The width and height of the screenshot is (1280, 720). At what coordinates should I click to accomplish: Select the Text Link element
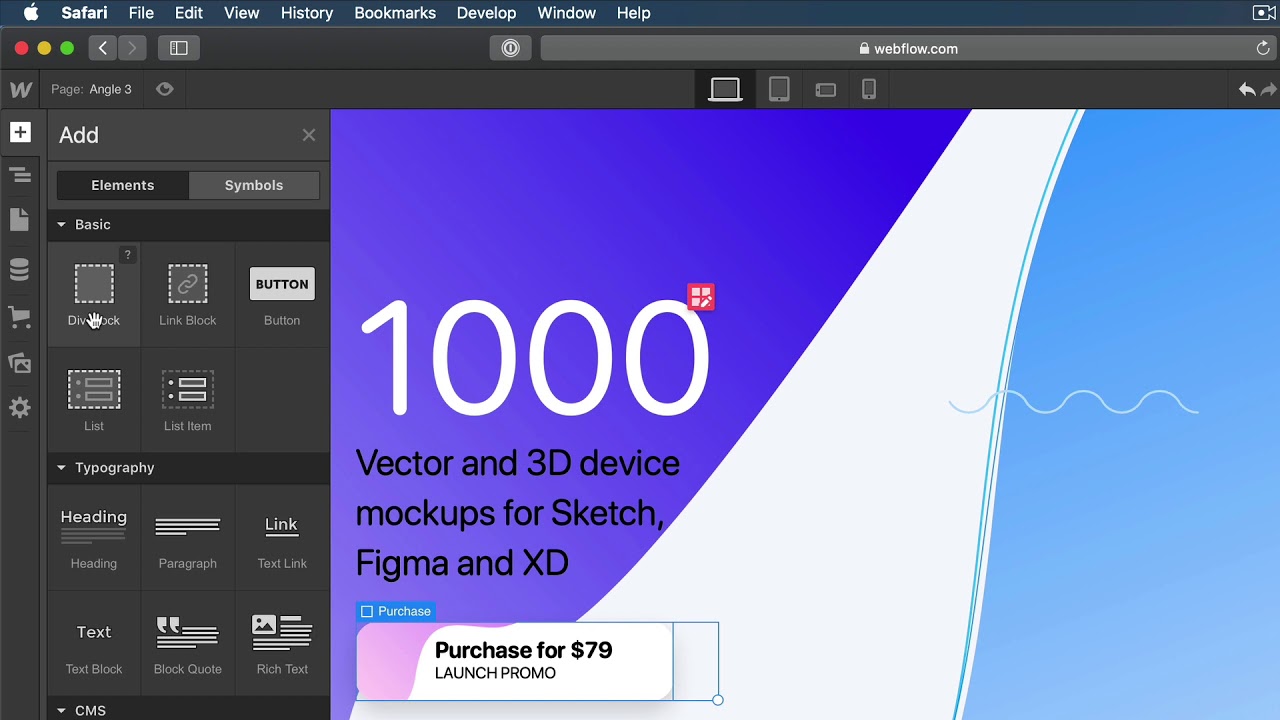[x=282, y=538]
